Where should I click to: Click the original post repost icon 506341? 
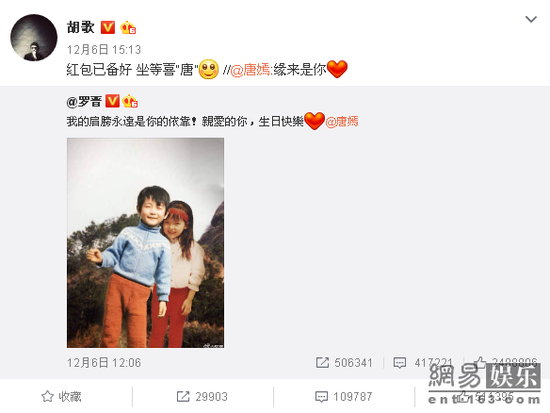(x=344, y=362)
